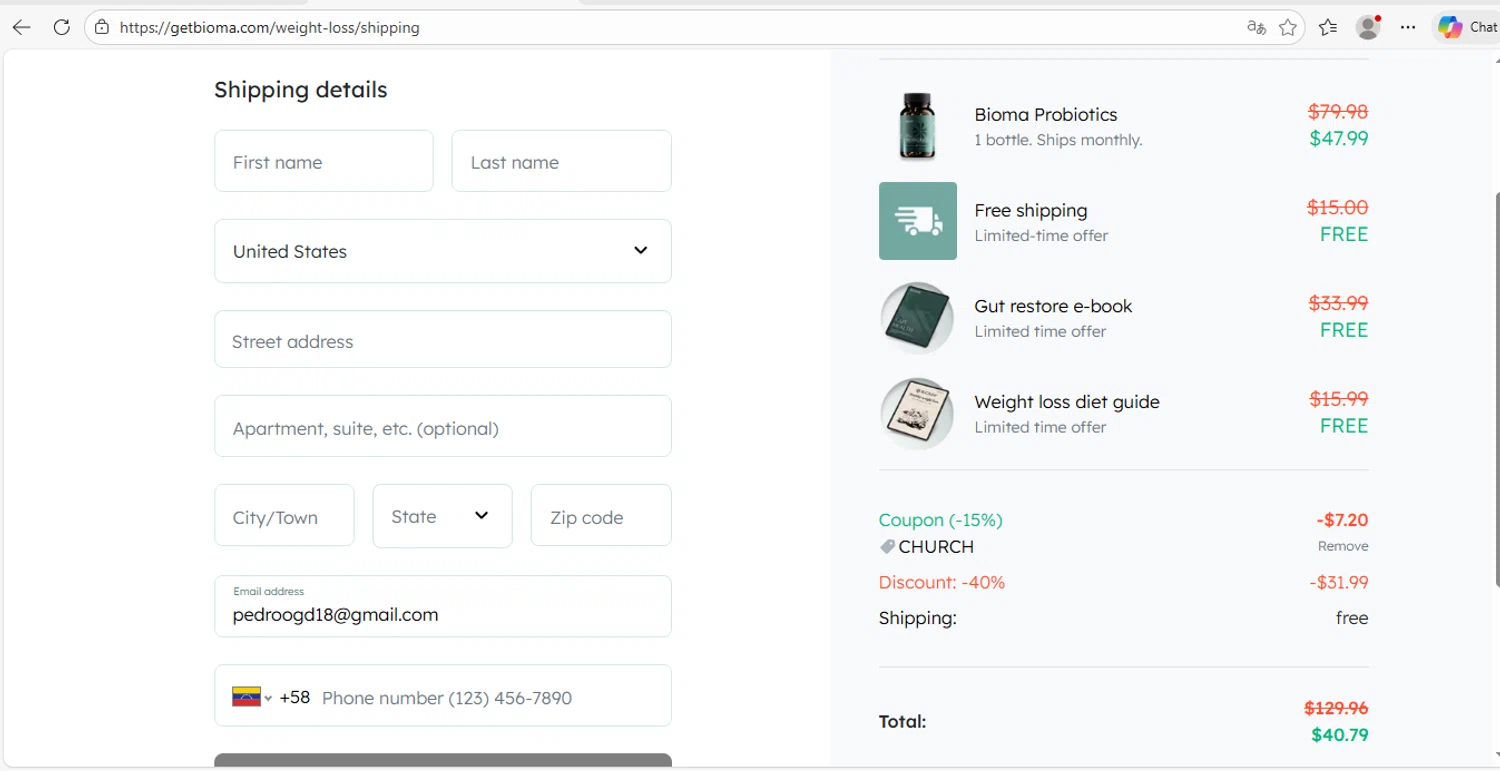View site info lock icon
Viewport: 1500px width, 771px height.
point(101,27)
